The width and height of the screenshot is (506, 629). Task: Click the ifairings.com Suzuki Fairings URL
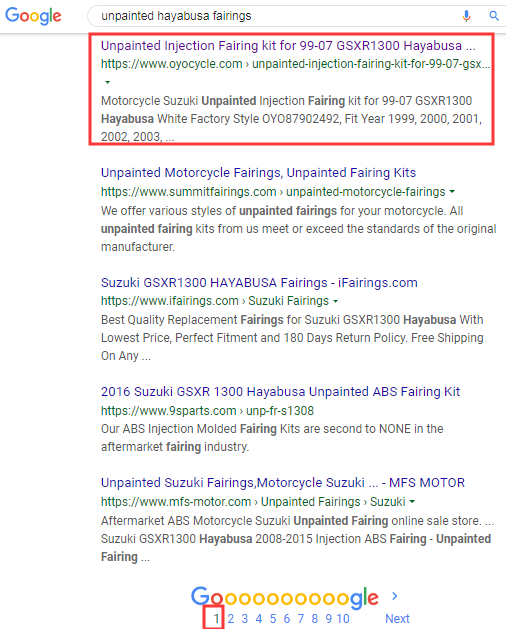(x=215, y=301)
